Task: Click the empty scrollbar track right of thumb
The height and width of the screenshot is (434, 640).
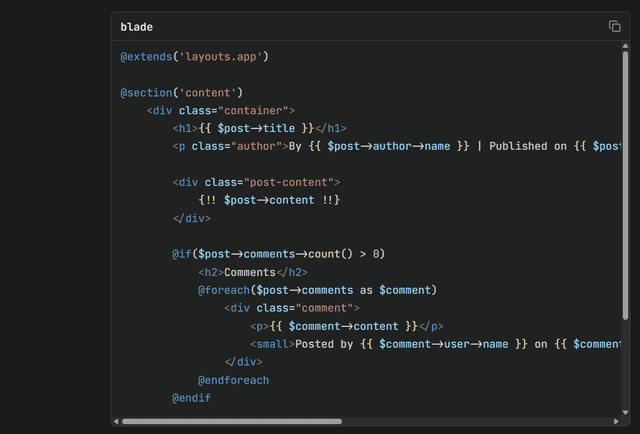Action: click(x=480, y=421)
